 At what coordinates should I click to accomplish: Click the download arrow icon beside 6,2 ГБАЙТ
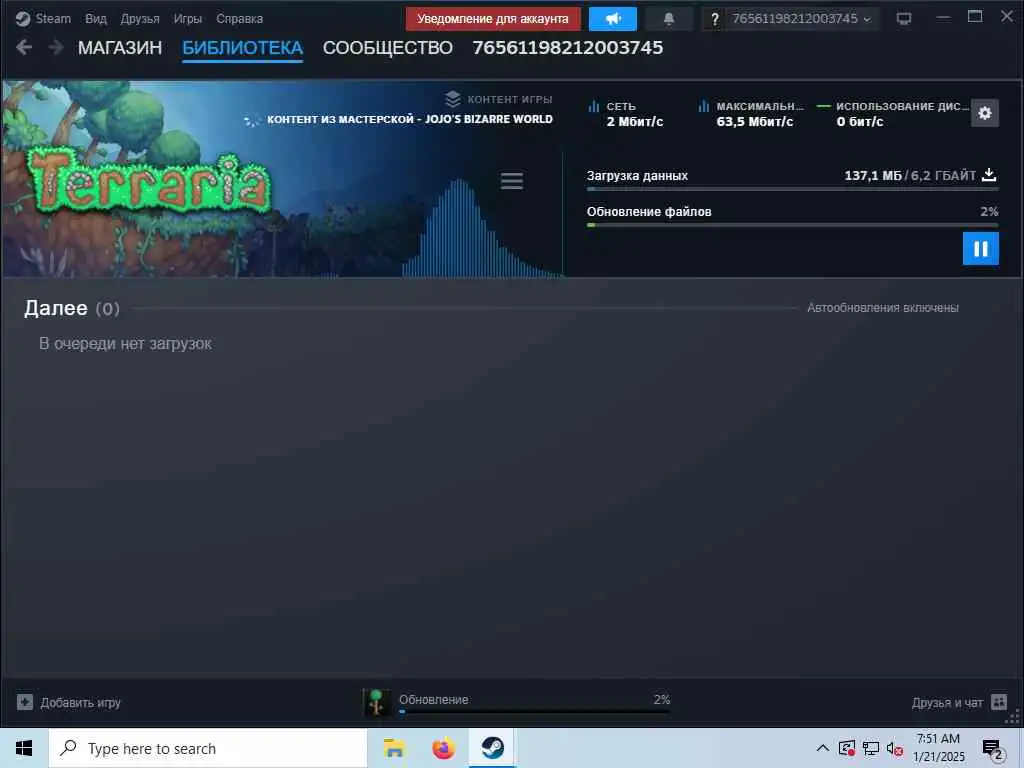[989, 174]
